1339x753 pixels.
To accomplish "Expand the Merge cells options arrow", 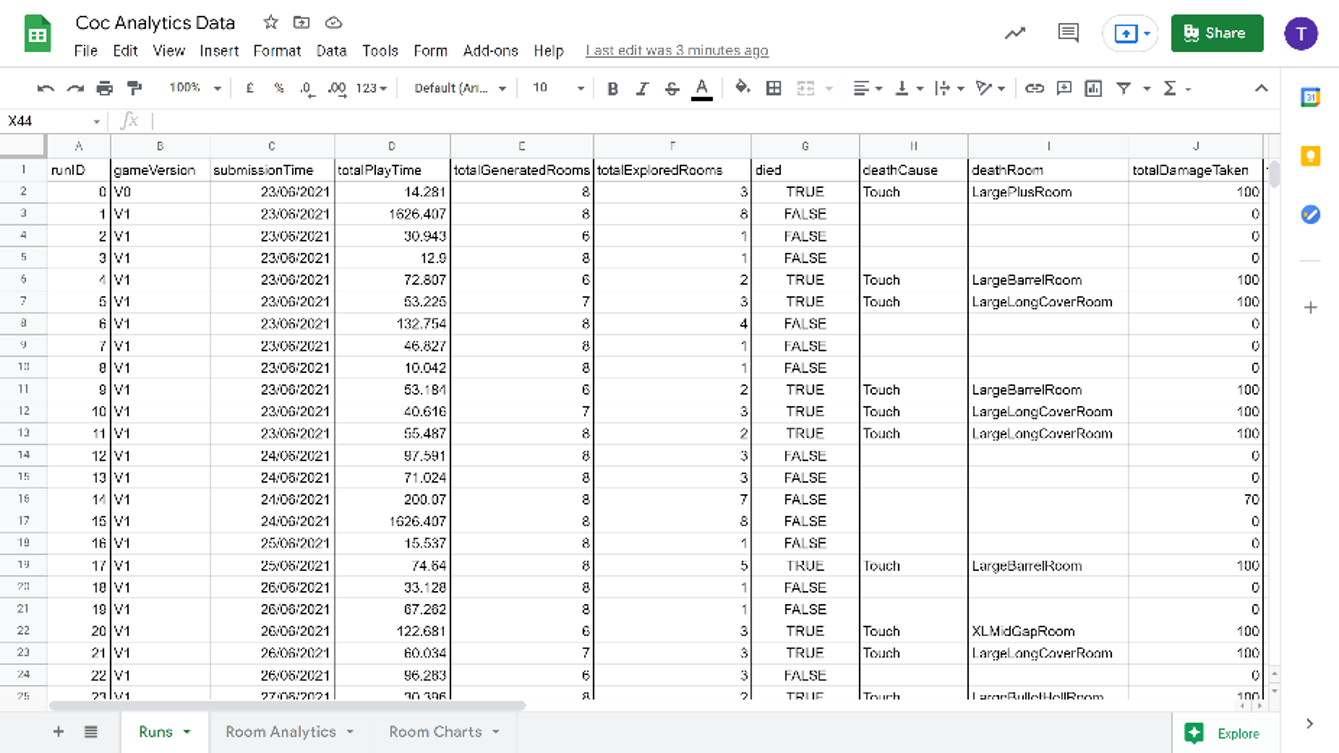I will (x=829, y=88).
